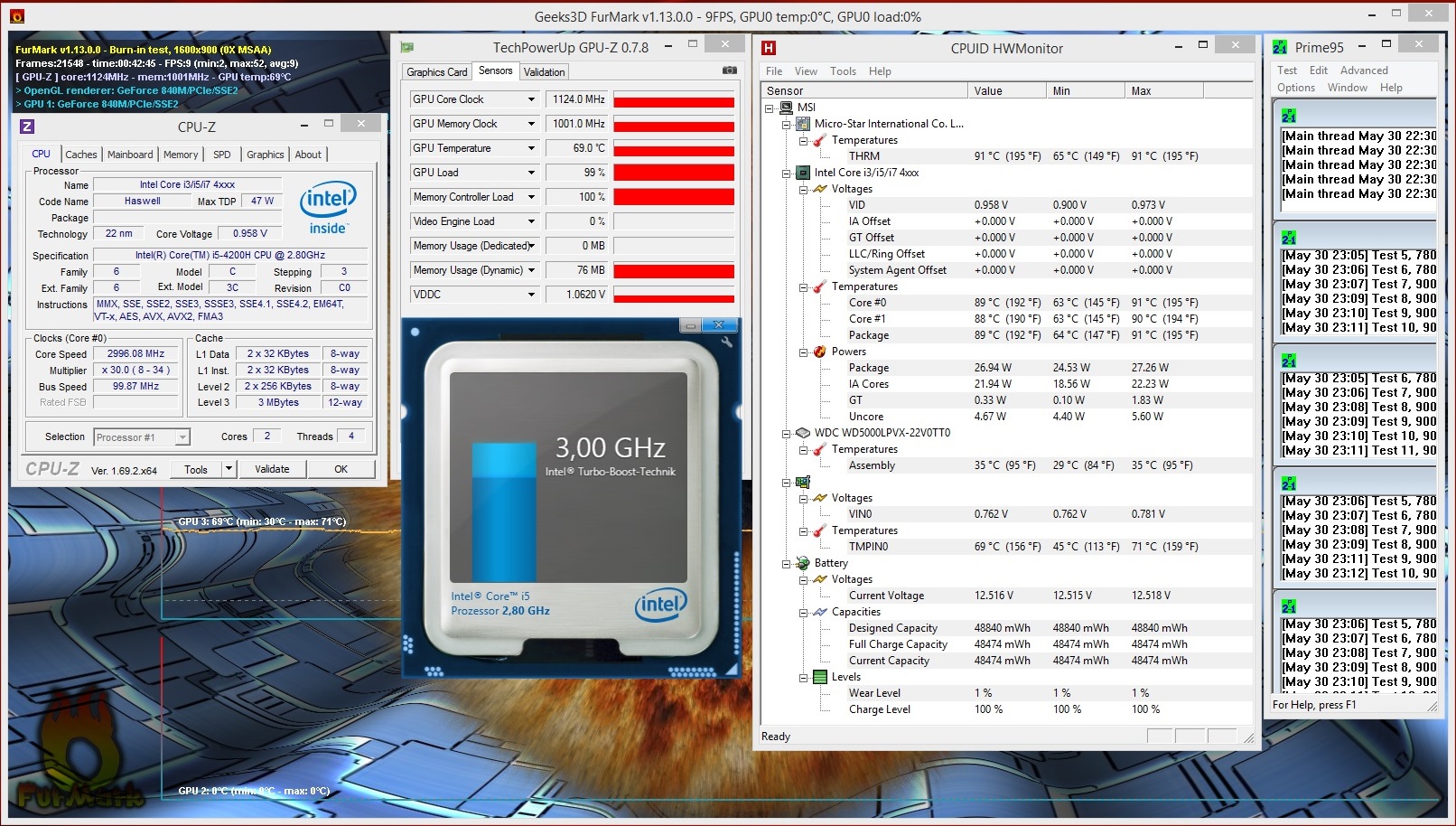Click HWMonitor Value column header

click(x=1007, y=90)
